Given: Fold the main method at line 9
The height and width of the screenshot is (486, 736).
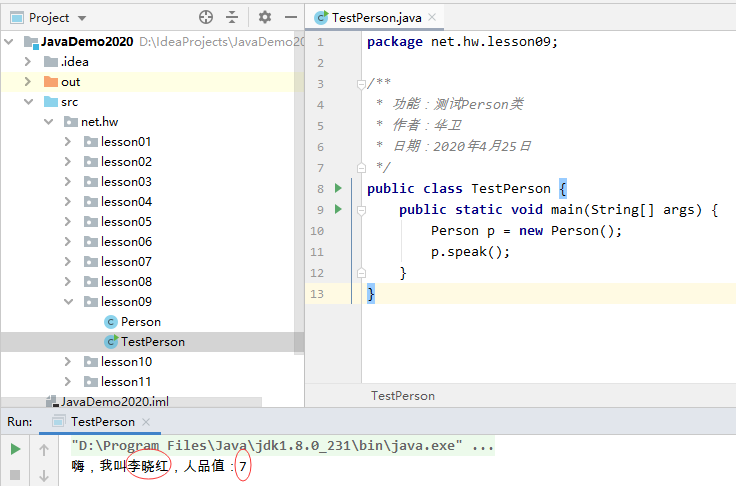Looking at the screenshot, I should pyautogui.click(x=361, y=210).
